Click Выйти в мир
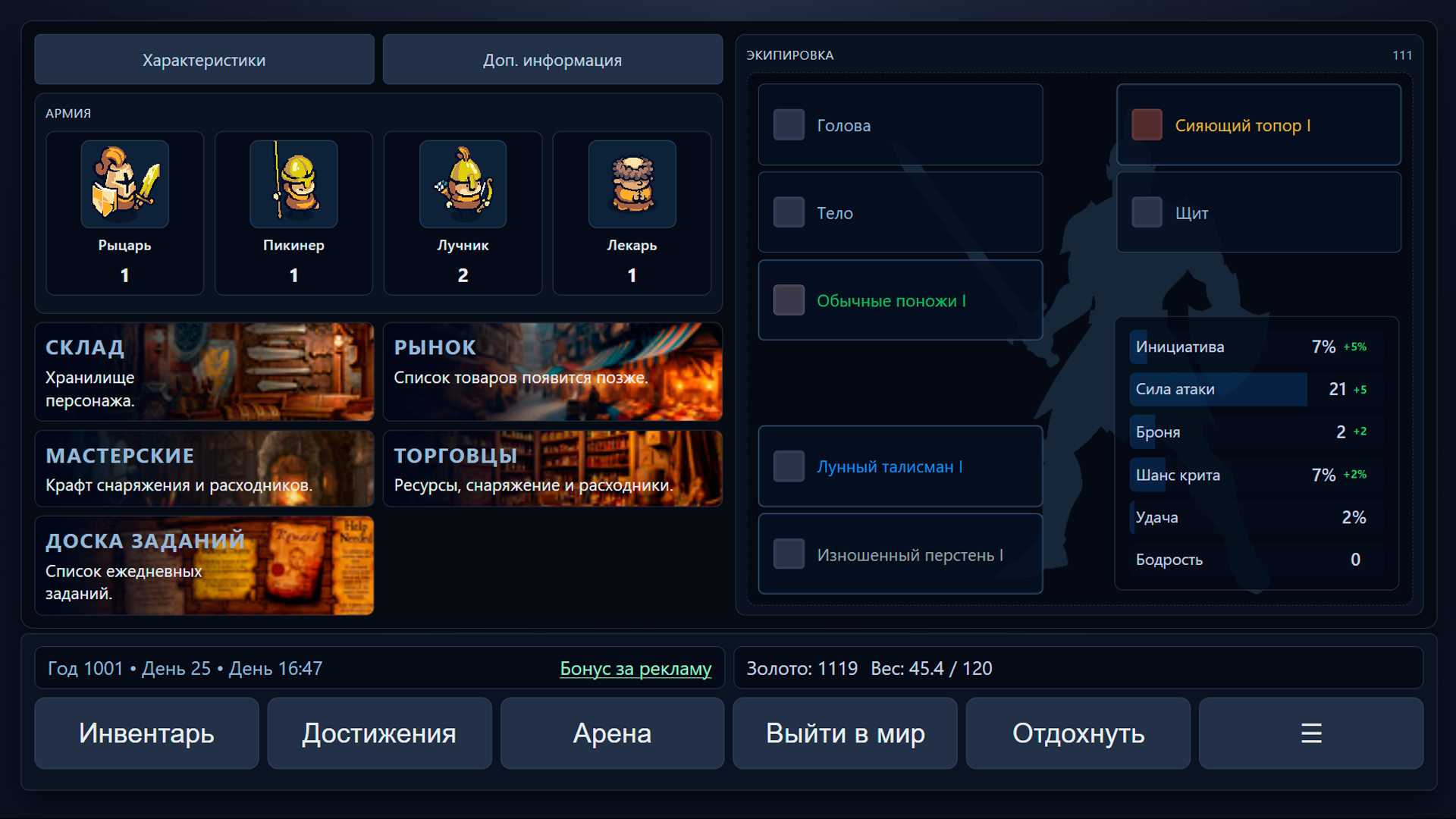The width and height of the screenshot is (1456, 819). tap(845, 733)
